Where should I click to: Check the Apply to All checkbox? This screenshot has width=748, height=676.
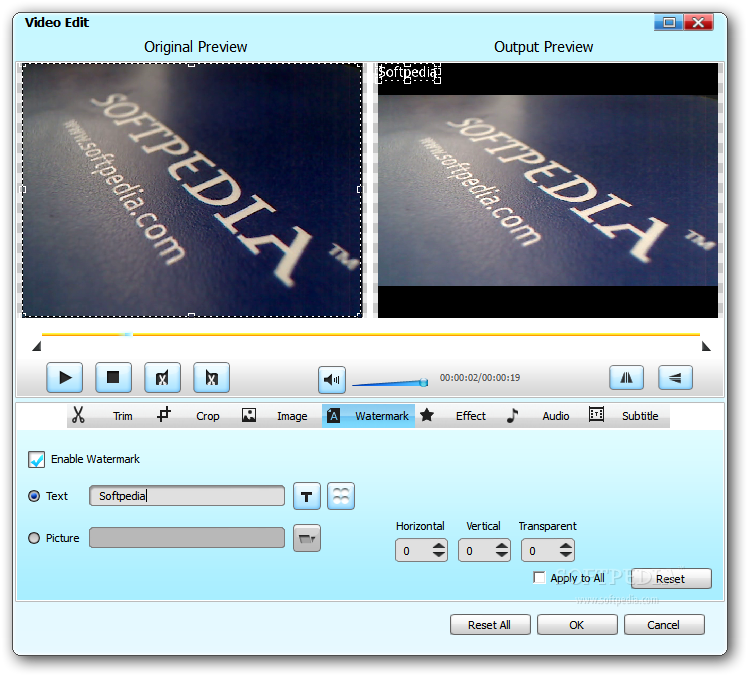pyautogui.click(x=539, y=577)
